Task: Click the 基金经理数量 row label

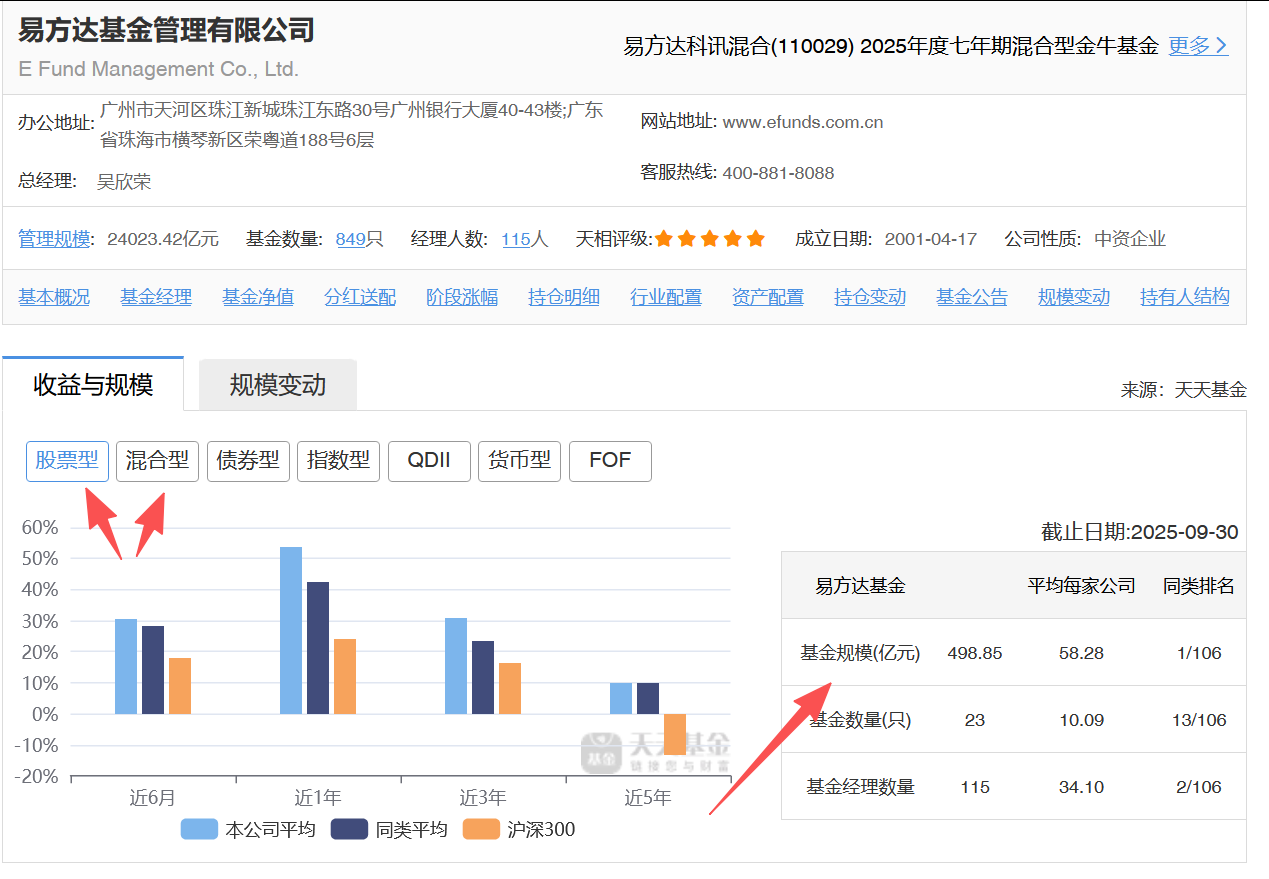Action: pyautogui.click(x=860, y=787)
